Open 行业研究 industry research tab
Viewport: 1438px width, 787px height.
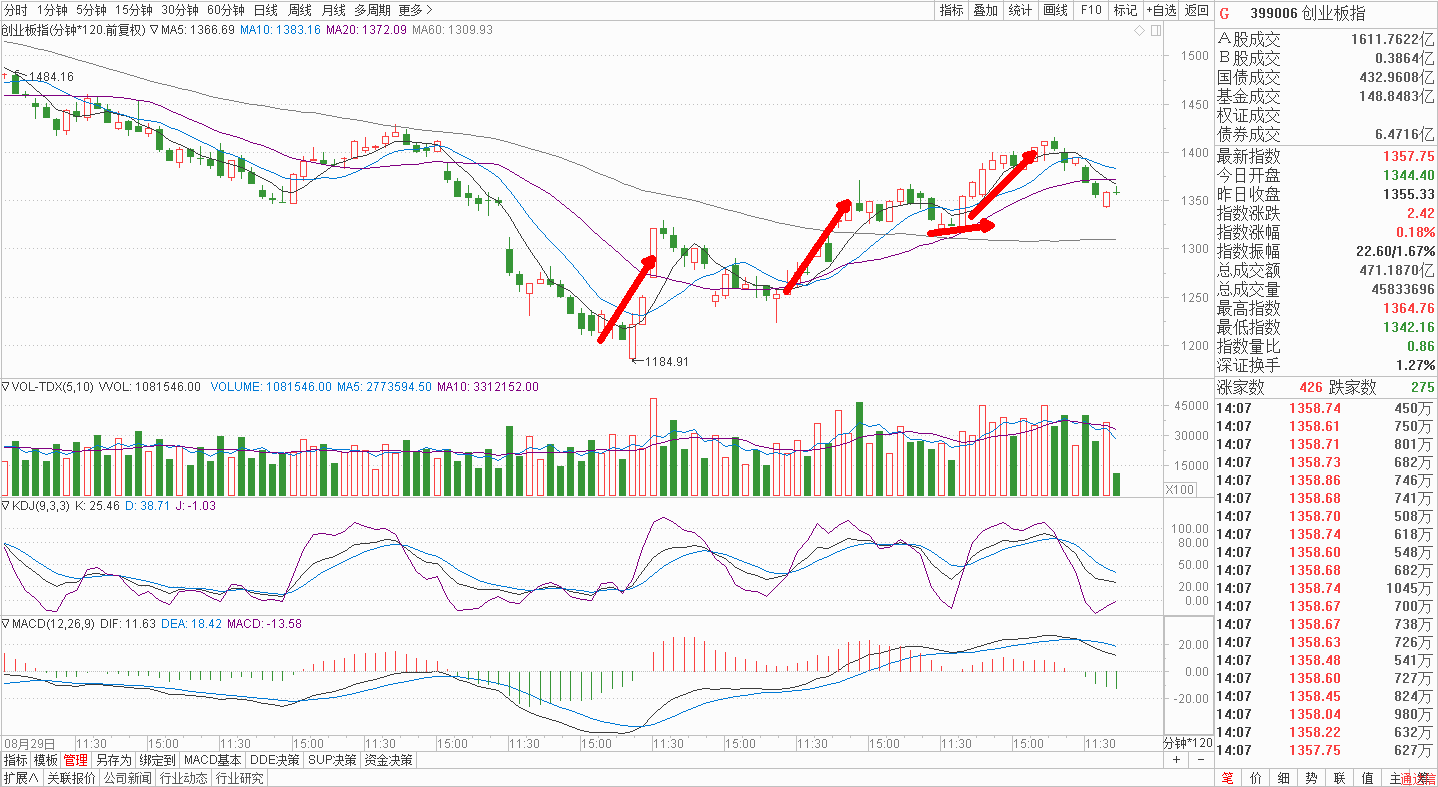240,778
